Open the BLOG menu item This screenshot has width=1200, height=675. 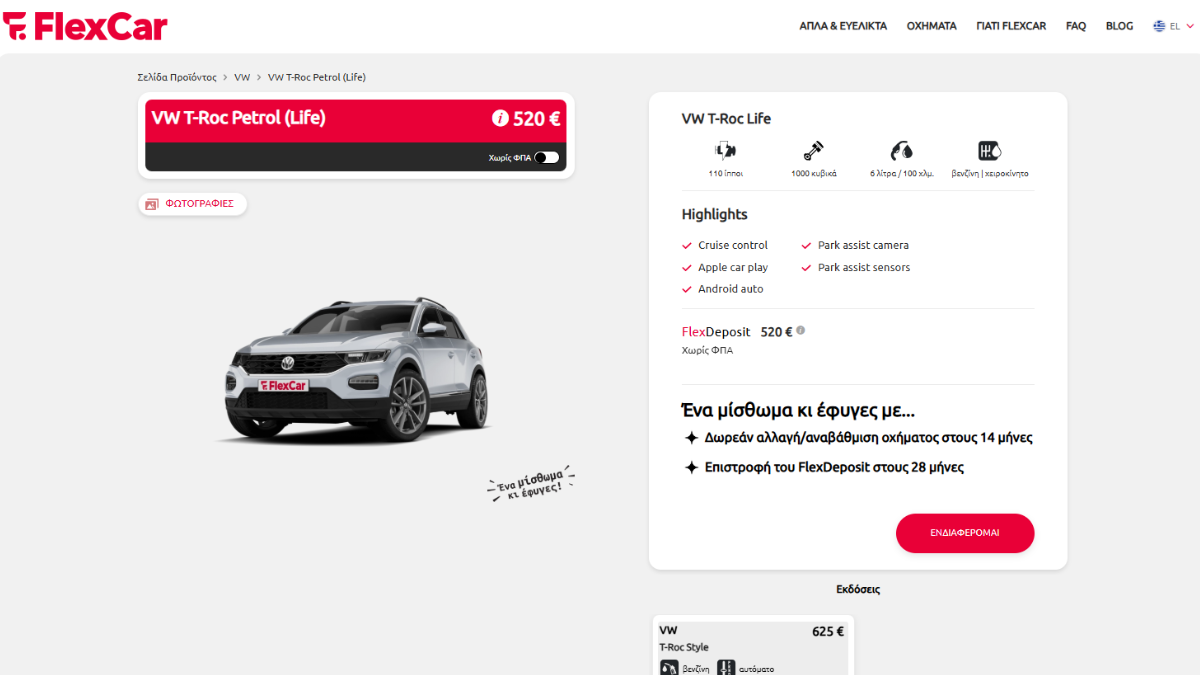pos(1119,26)
